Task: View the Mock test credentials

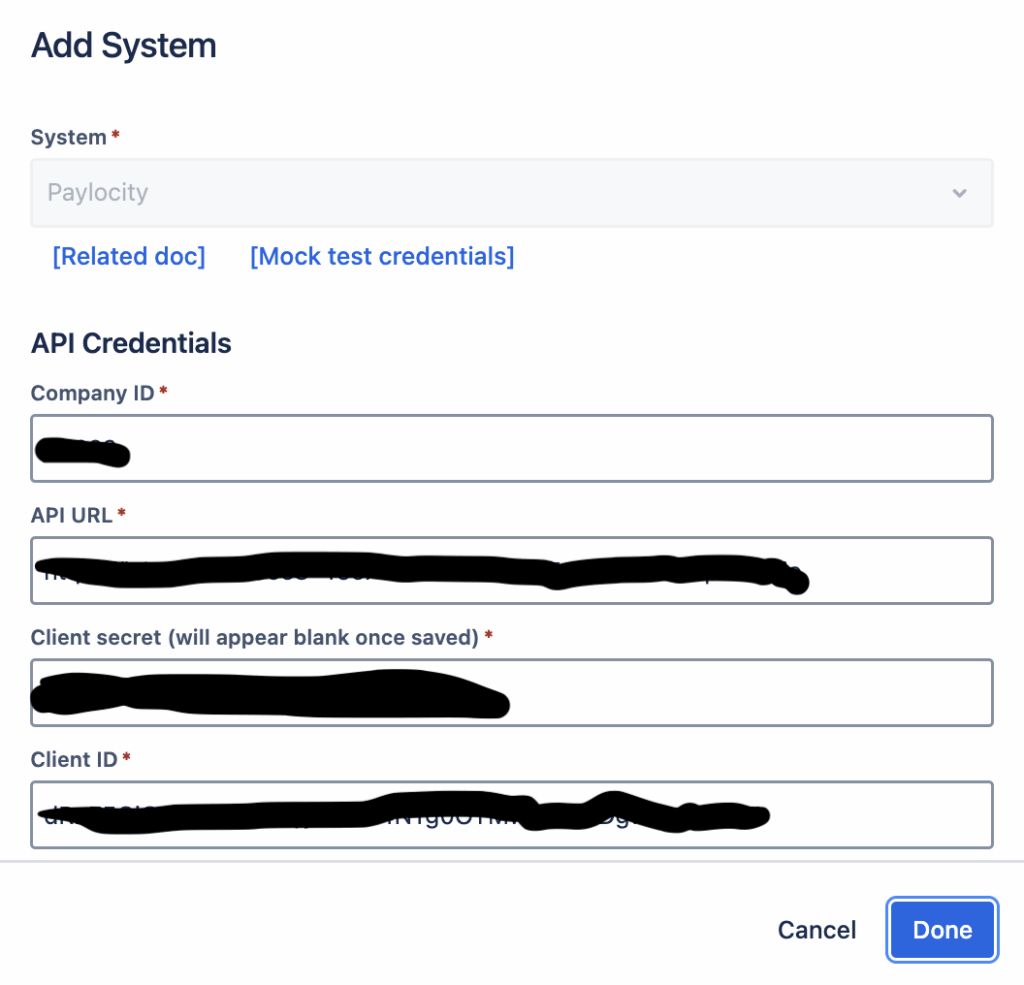Action: (x=381, y=256)
